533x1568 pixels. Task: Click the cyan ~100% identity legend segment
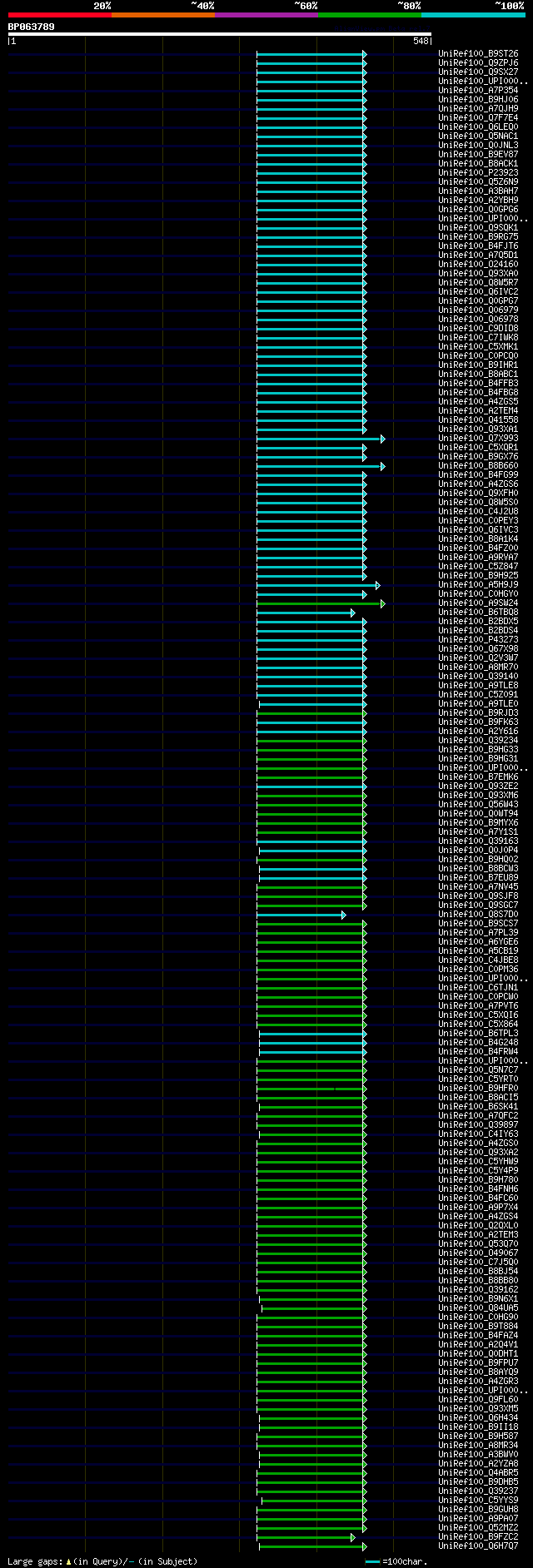[473, 15]
